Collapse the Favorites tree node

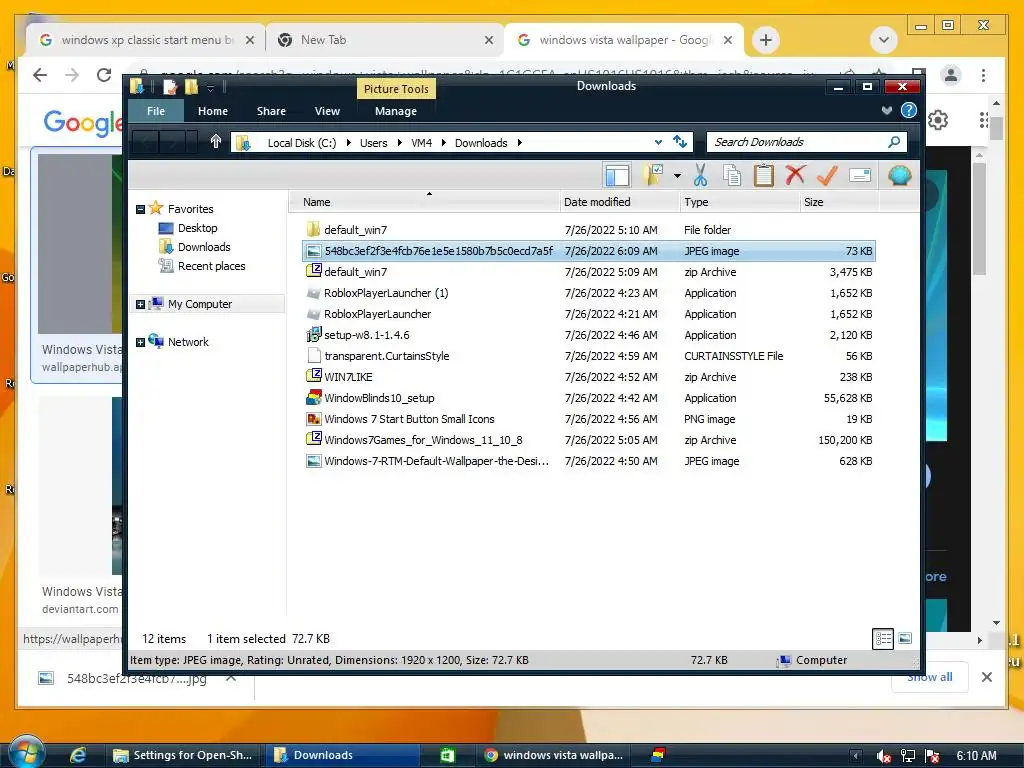click(x=140, y=210)
